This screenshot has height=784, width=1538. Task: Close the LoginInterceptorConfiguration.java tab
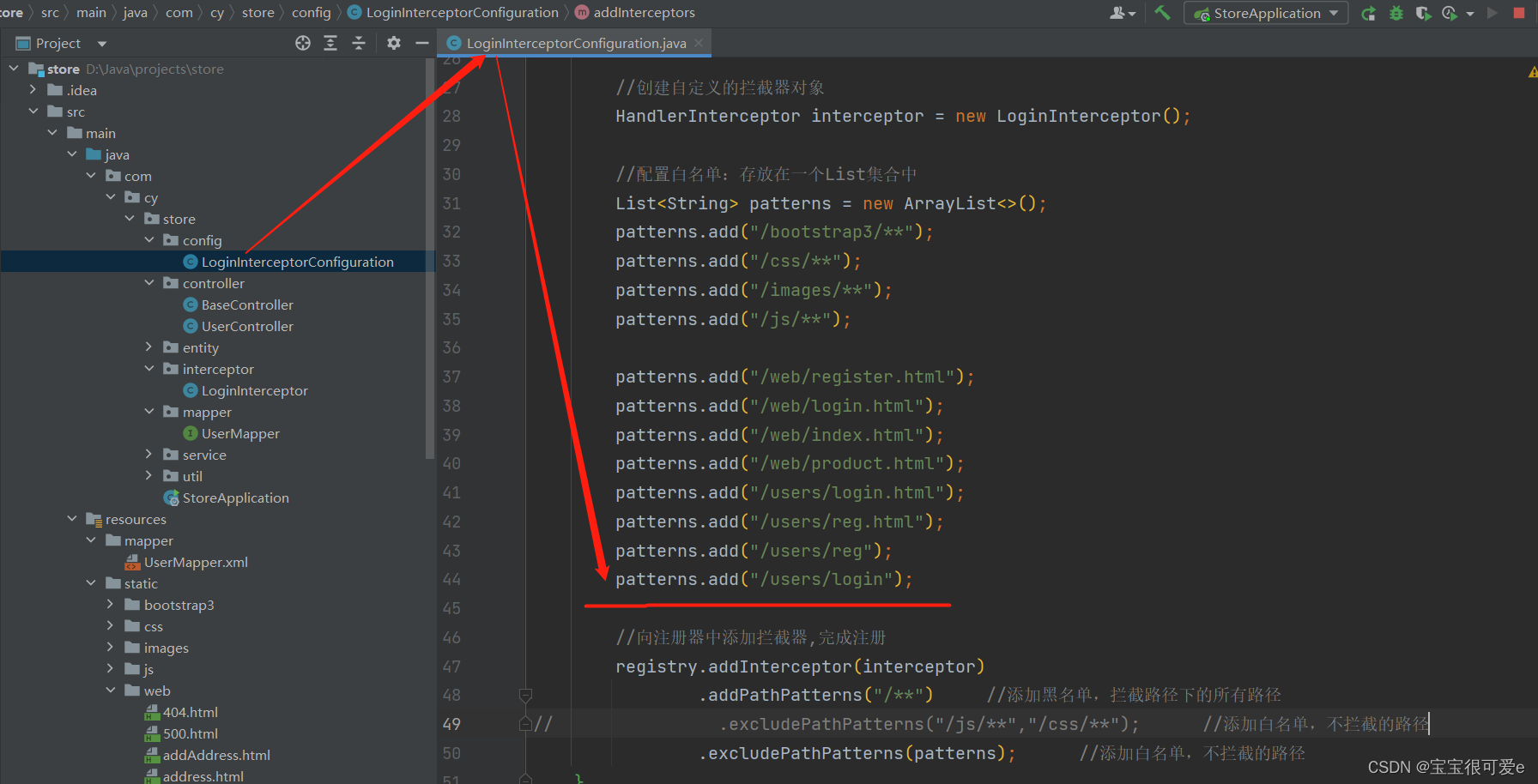pos(699,43)
